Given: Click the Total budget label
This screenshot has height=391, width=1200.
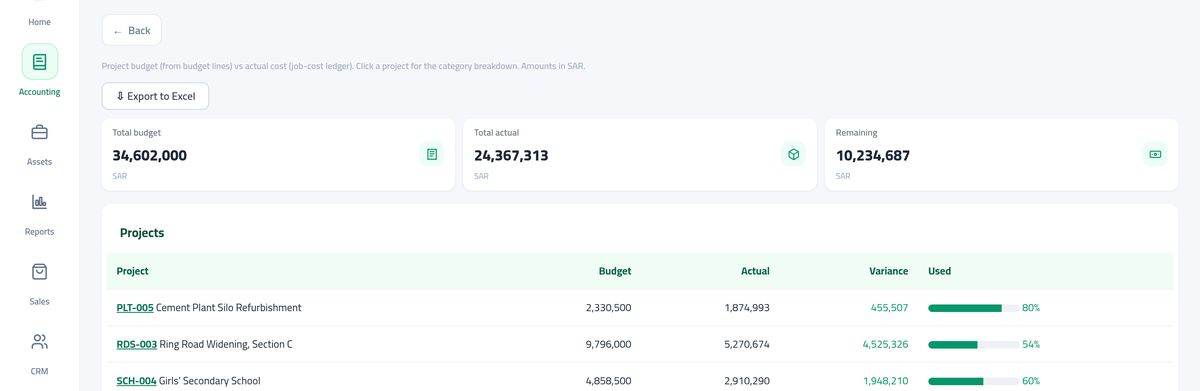Looking at the screenshot, I should 137,132.
